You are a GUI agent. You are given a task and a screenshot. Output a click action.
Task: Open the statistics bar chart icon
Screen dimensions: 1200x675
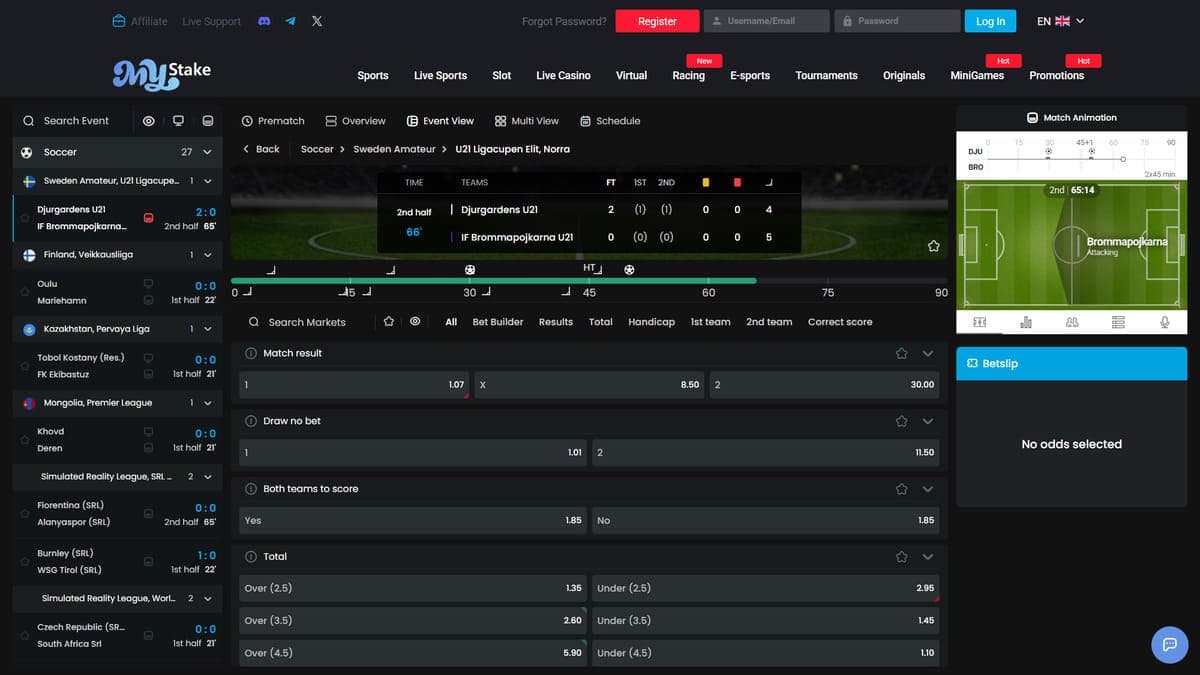click(x=1026, y=322)
